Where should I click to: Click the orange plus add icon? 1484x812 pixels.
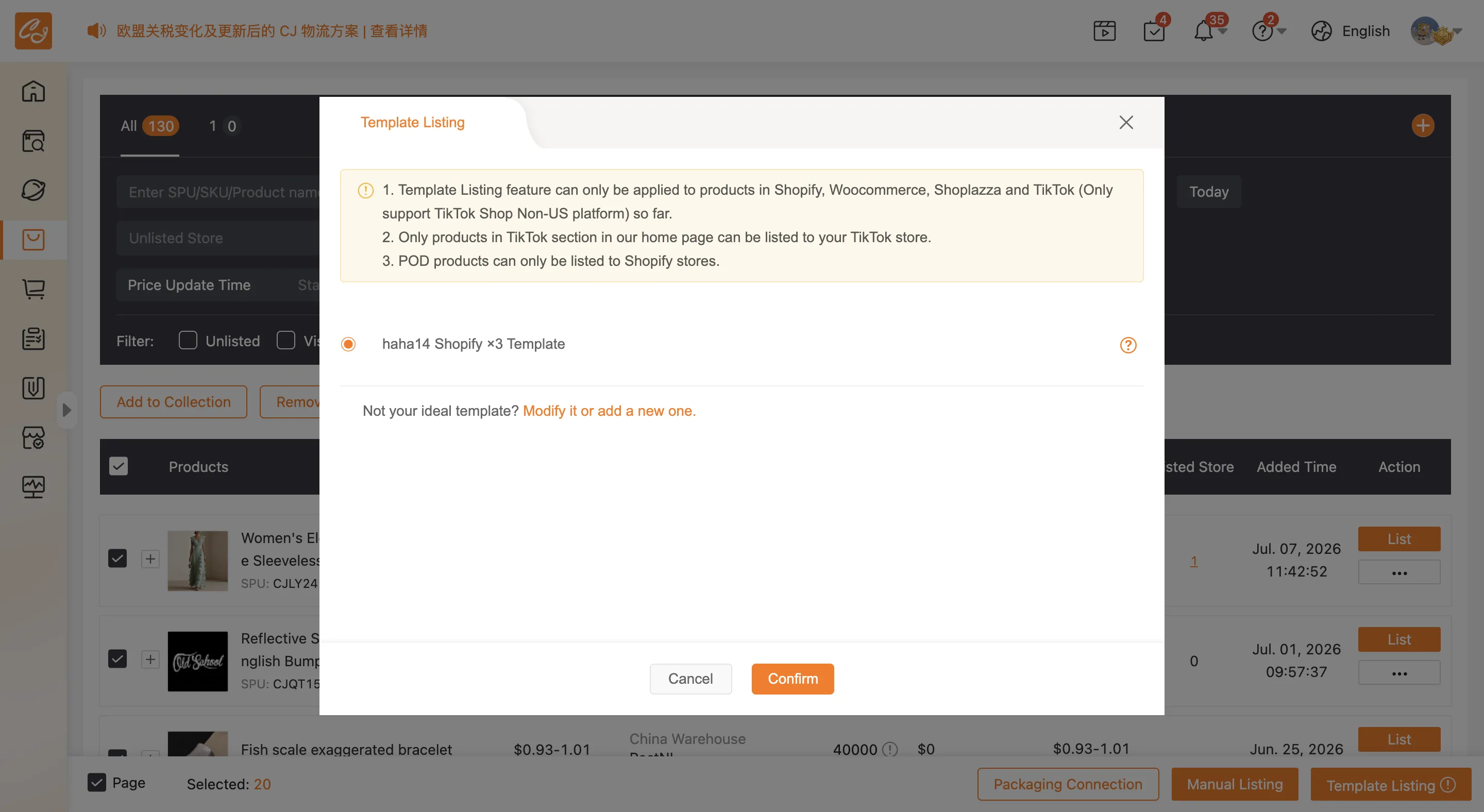tap(1422, 126)
